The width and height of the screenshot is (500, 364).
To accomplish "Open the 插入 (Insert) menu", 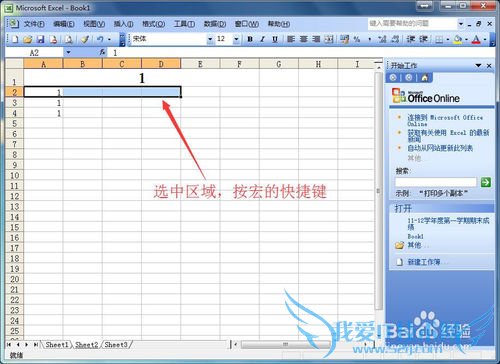I will (x=123, y=24).
